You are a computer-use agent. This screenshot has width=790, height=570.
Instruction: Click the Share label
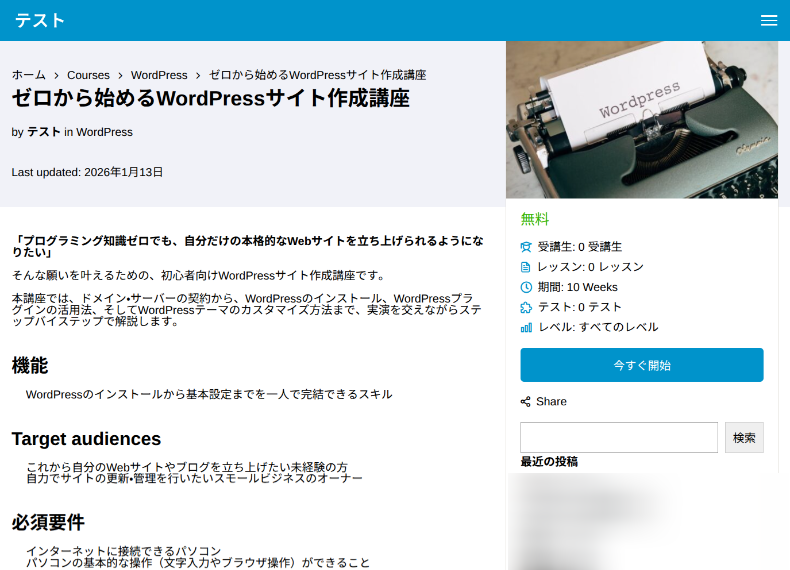551,402
